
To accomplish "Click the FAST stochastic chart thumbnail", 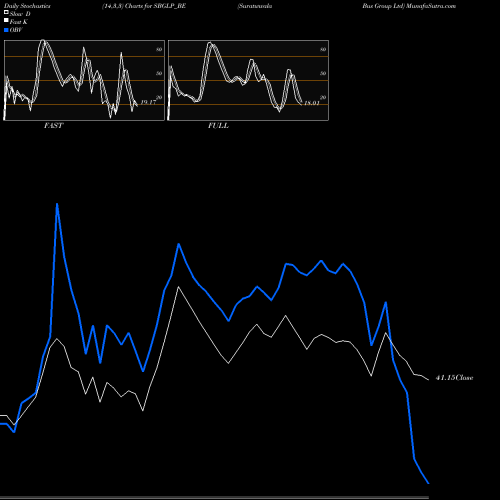I will tap(84, 80).
